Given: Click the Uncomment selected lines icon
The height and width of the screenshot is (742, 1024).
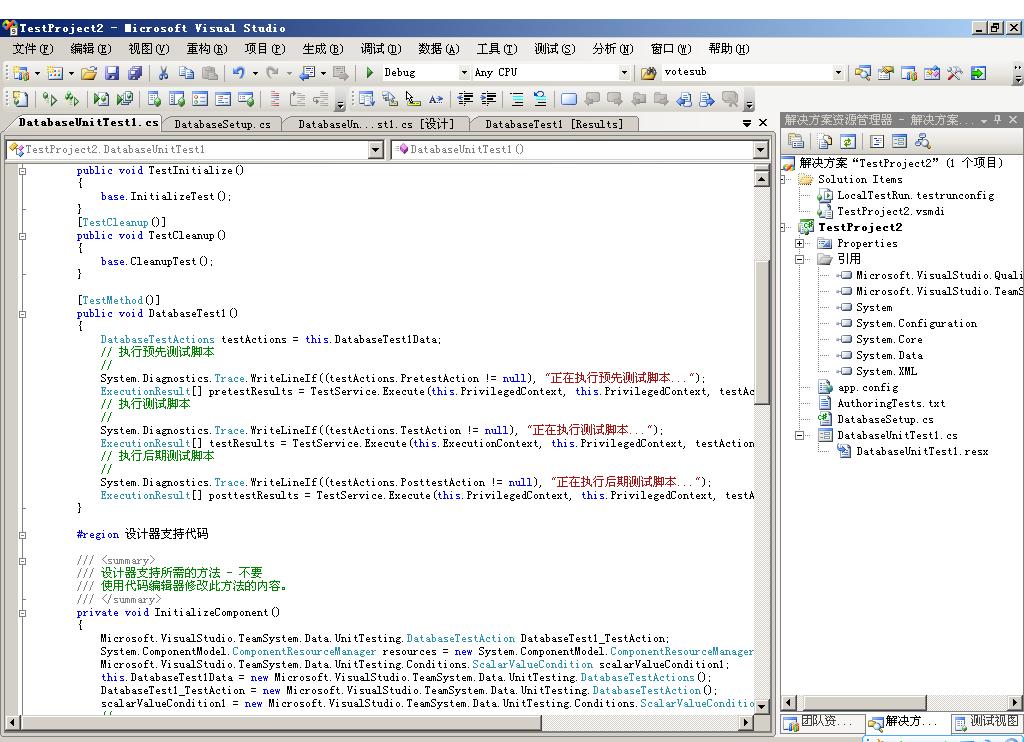Looking at the screenshot, I should pos(540,99).
